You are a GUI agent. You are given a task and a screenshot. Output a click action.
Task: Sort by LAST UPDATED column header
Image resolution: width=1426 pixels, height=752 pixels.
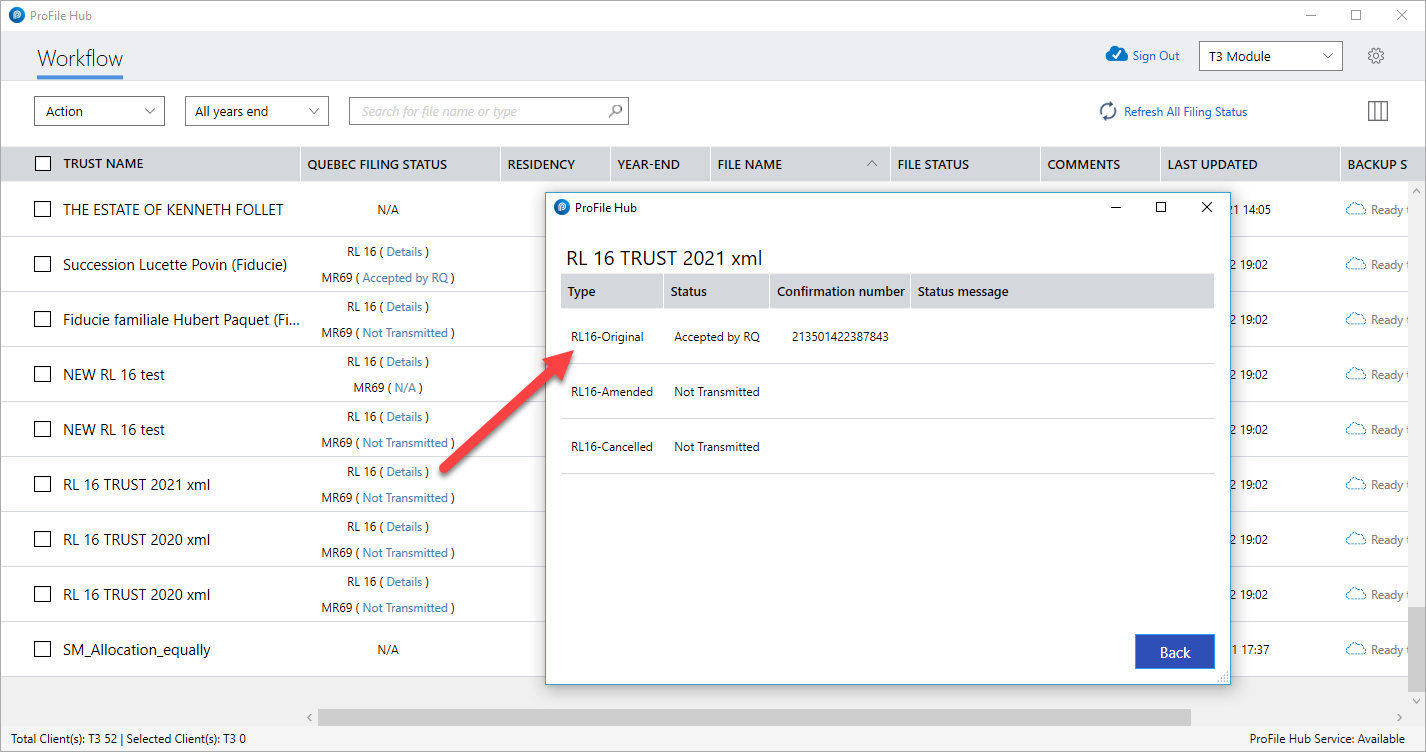pyautogui.click(x=1212, y=164)
